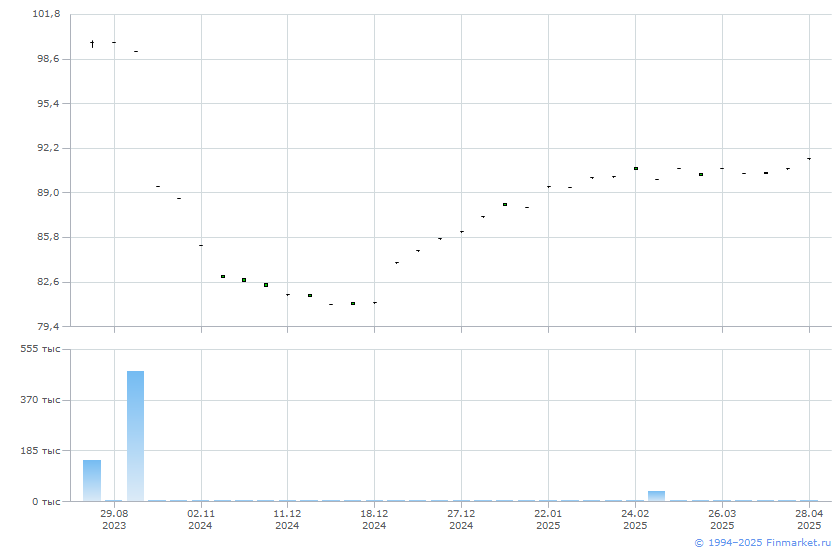Click the '02.11 2024' date label

[201, 519]
